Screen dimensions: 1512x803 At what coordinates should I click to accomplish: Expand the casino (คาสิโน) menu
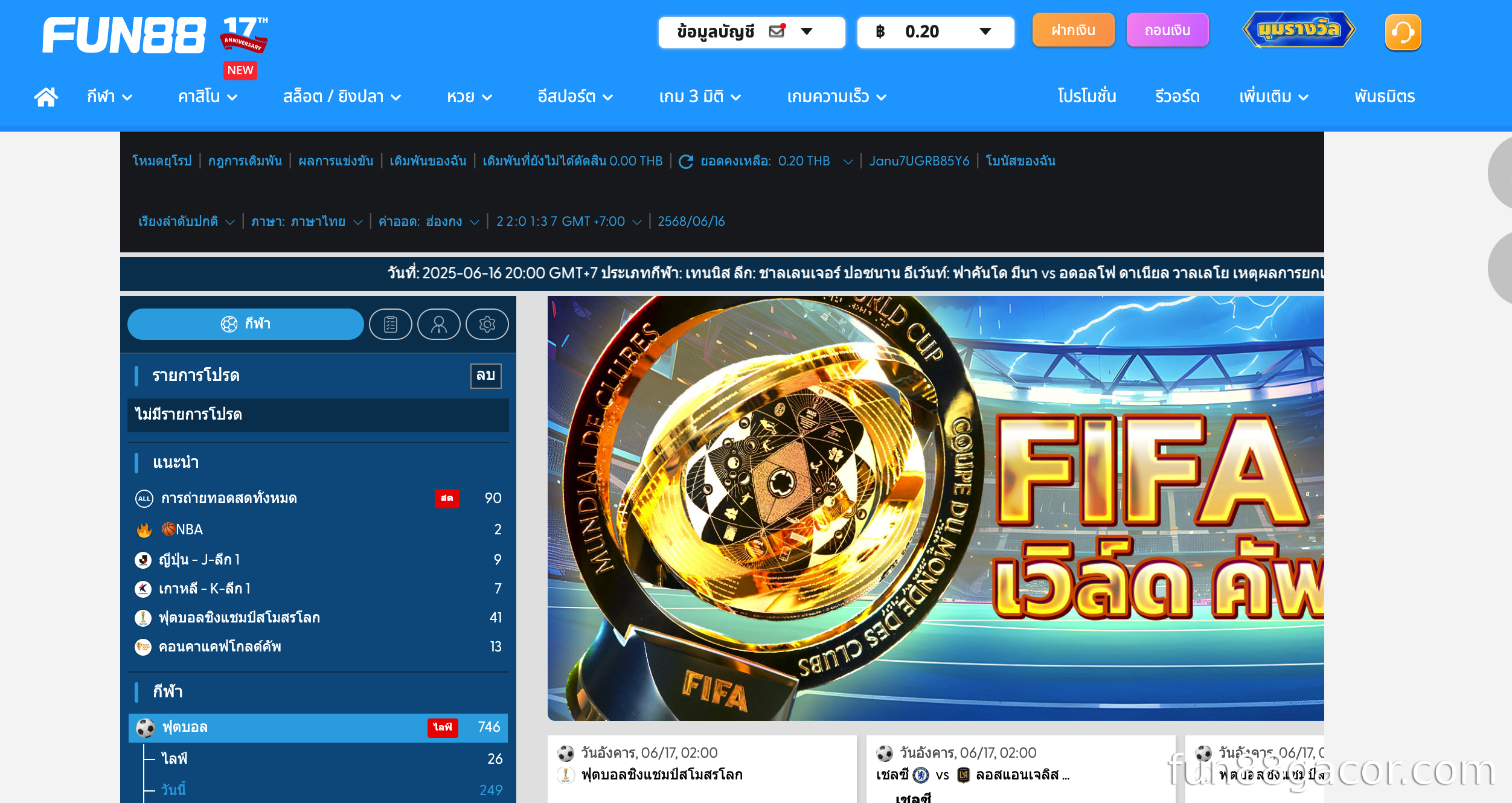coord(208,97)
